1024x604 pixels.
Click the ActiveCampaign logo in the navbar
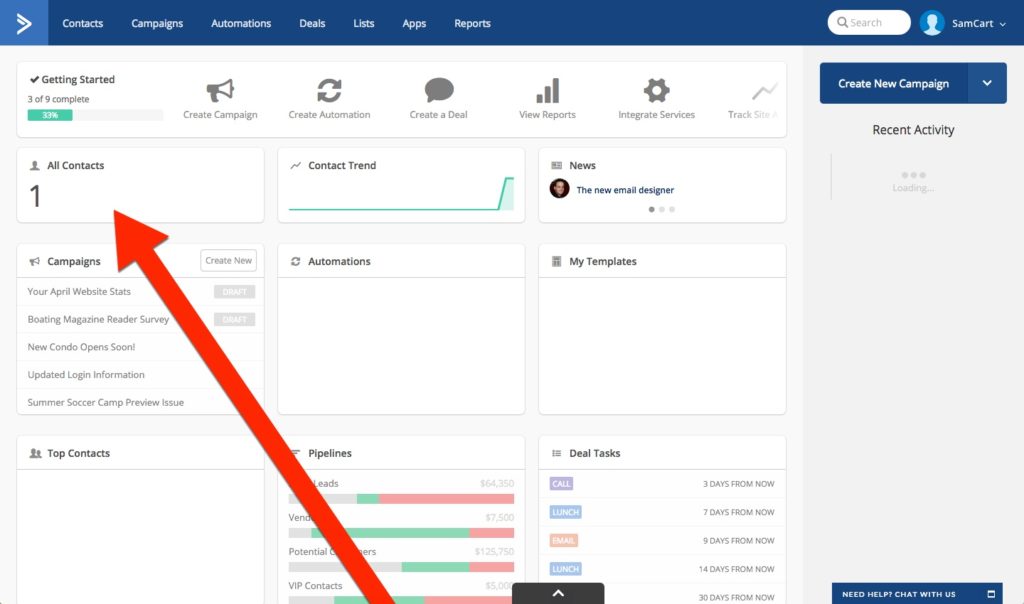pyautogui.click(x=22, y=21)
